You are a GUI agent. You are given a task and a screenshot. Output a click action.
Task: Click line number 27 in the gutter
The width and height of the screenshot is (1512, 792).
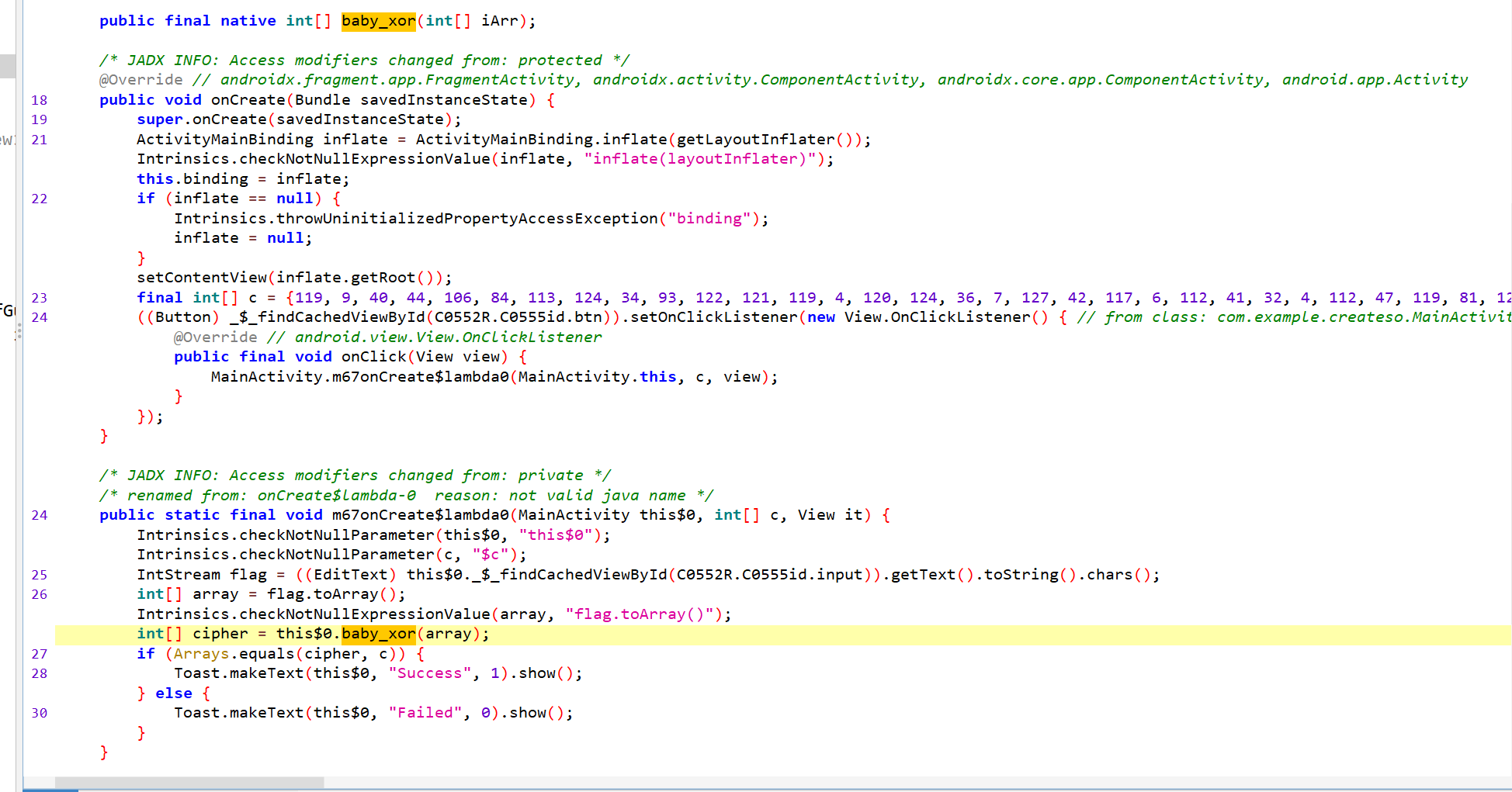(x=40, y=654)
